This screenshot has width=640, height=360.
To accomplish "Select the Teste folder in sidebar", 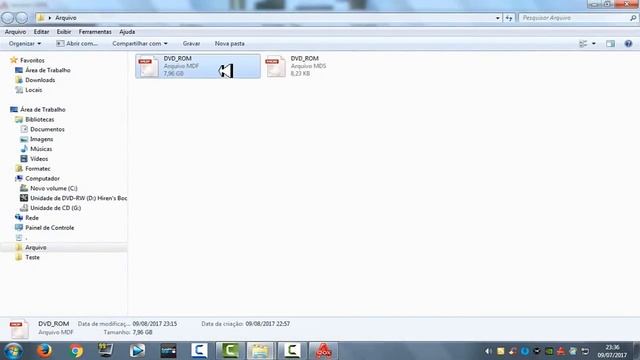I will pyautogui.click(x=28, y=257).
